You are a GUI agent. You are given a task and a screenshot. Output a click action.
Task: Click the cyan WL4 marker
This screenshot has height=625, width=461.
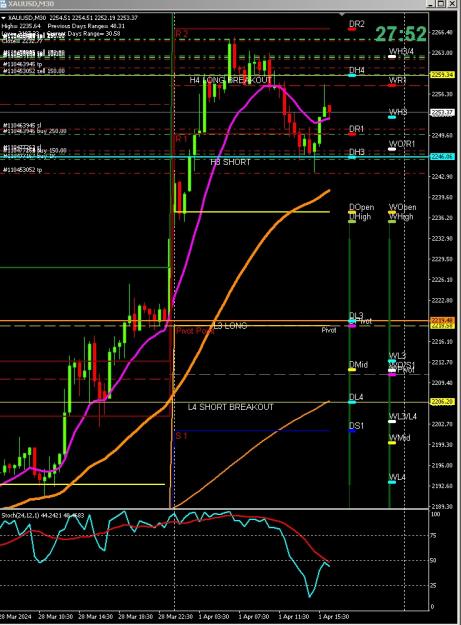tap(392, 482)
